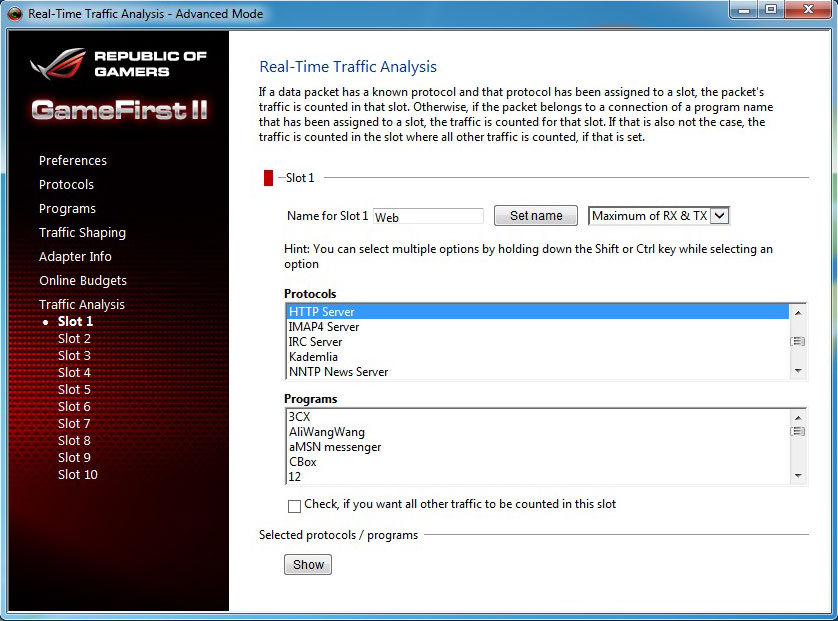Click the Programs list scroll up arrow
Screen dimensions: 838x621
click(x=797, y=418)
